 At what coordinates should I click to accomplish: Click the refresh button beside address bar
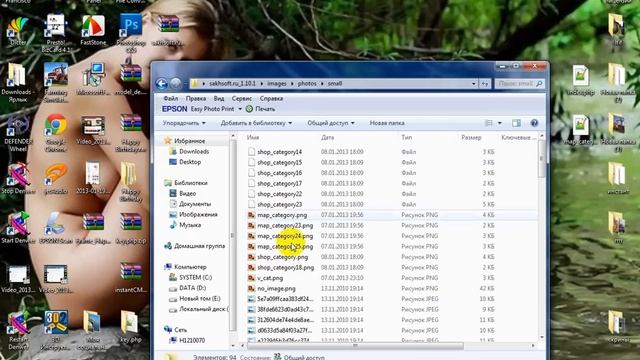[484, 84]
